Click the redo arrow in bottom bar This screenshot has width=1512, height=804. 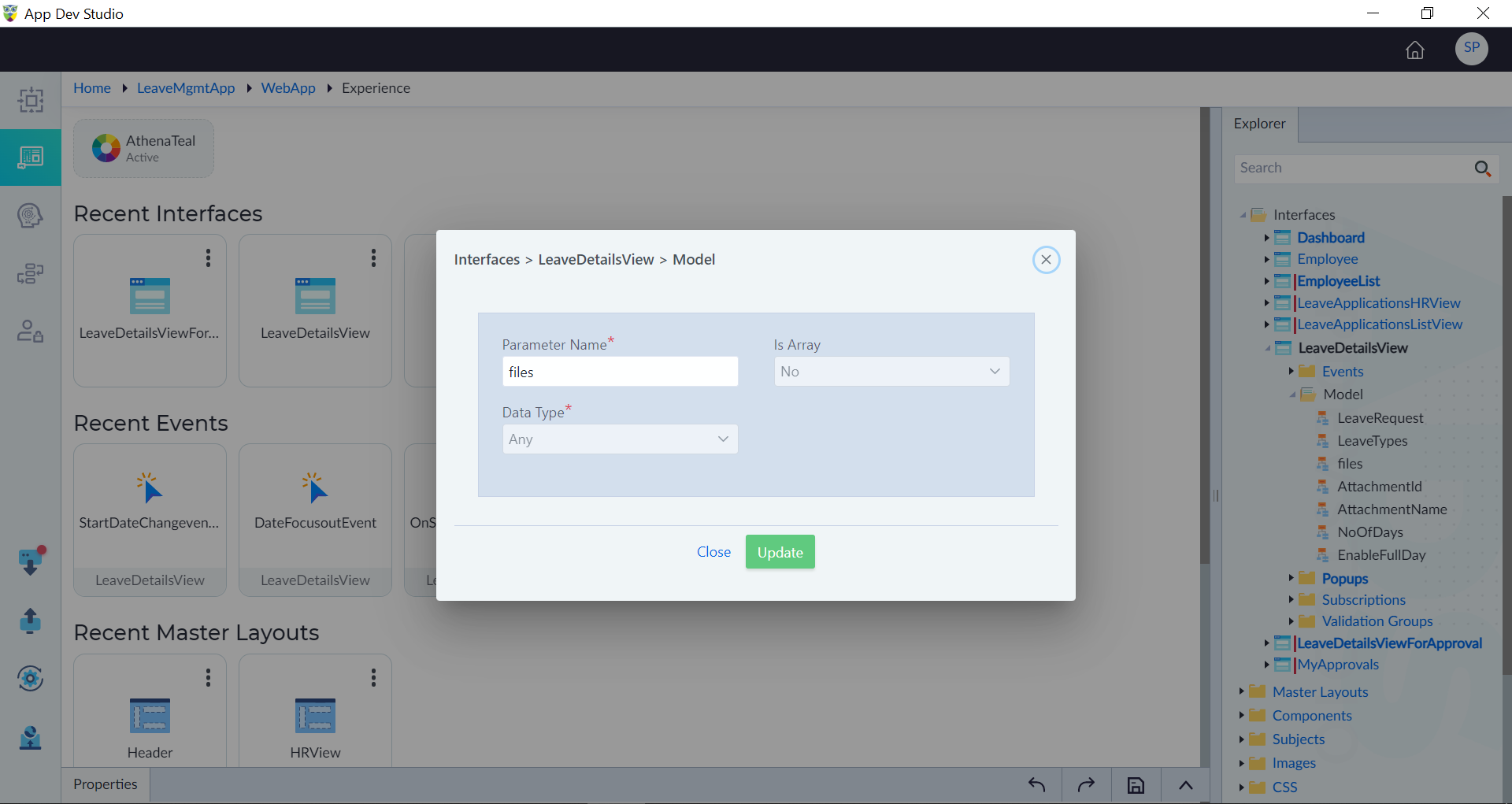[x=1086, y=785]
